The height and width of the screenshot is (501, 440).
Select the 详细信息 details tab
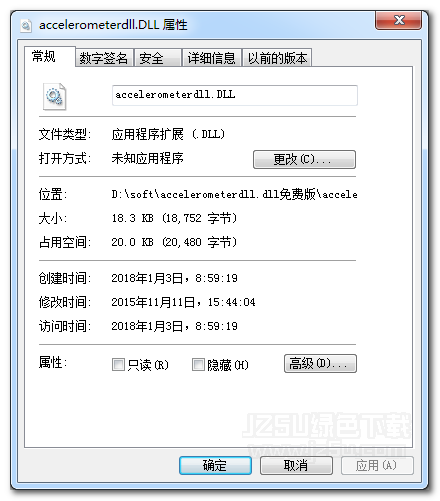coord(212,58)
